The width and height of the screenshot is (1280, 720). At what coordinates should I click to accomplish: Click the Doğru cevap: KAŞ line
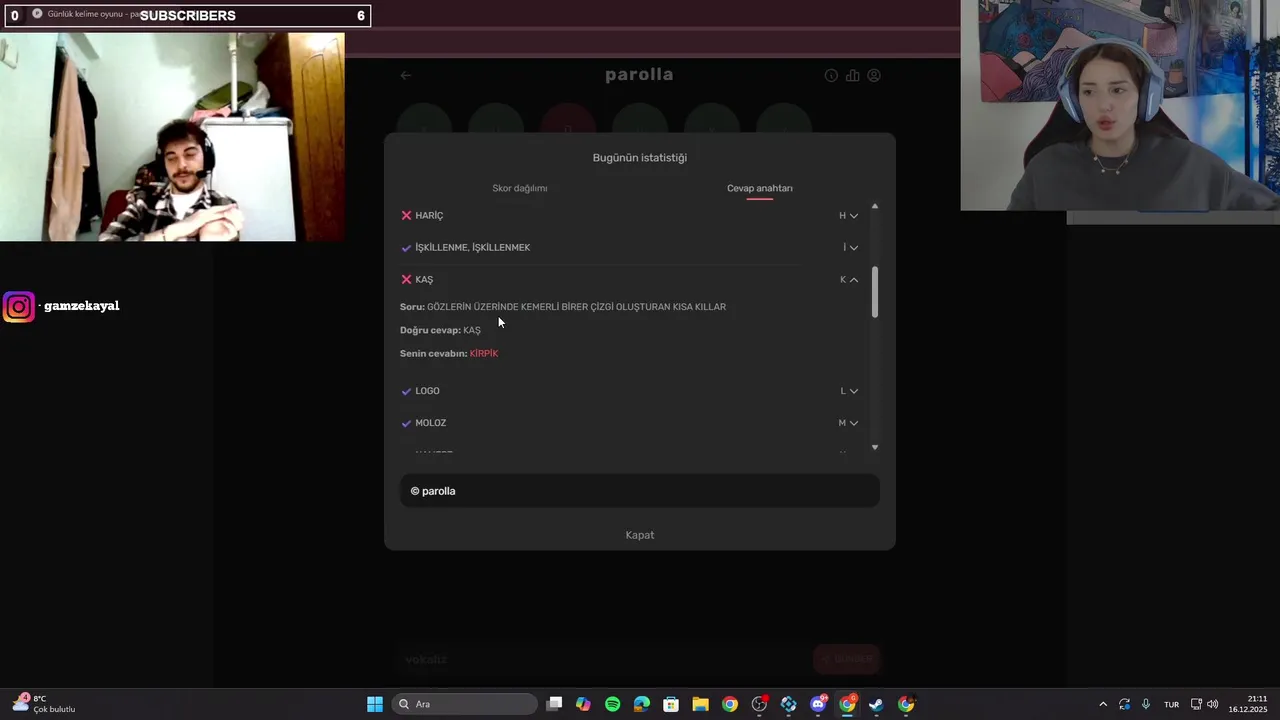click(x=440, y=331)
